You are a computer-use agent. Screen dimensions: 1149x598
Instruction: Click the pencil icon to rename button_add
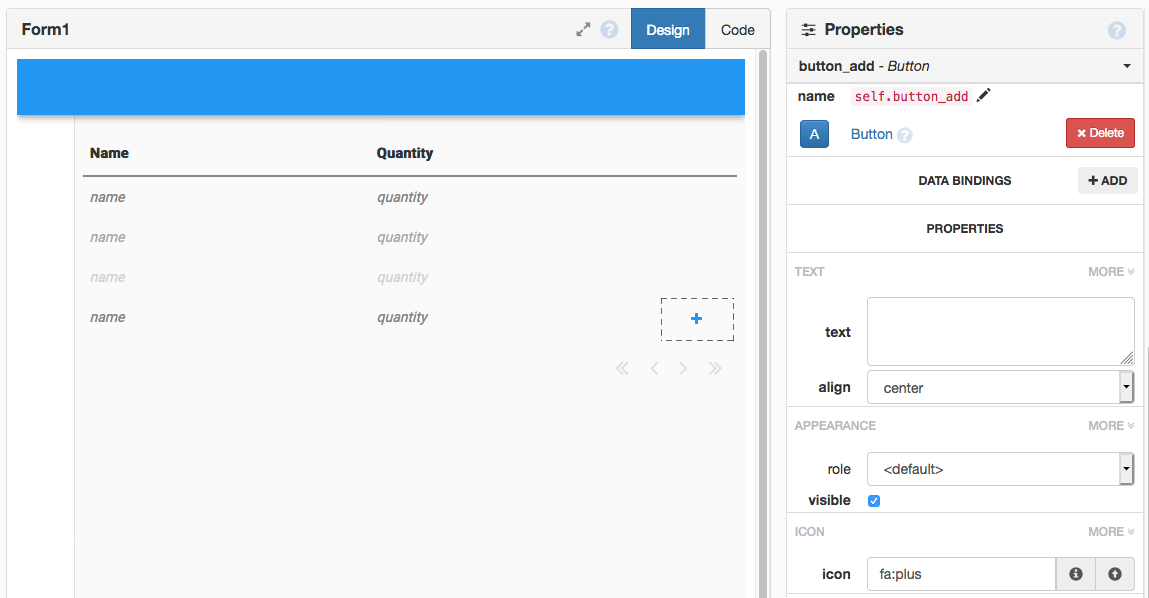pos(984,96)
